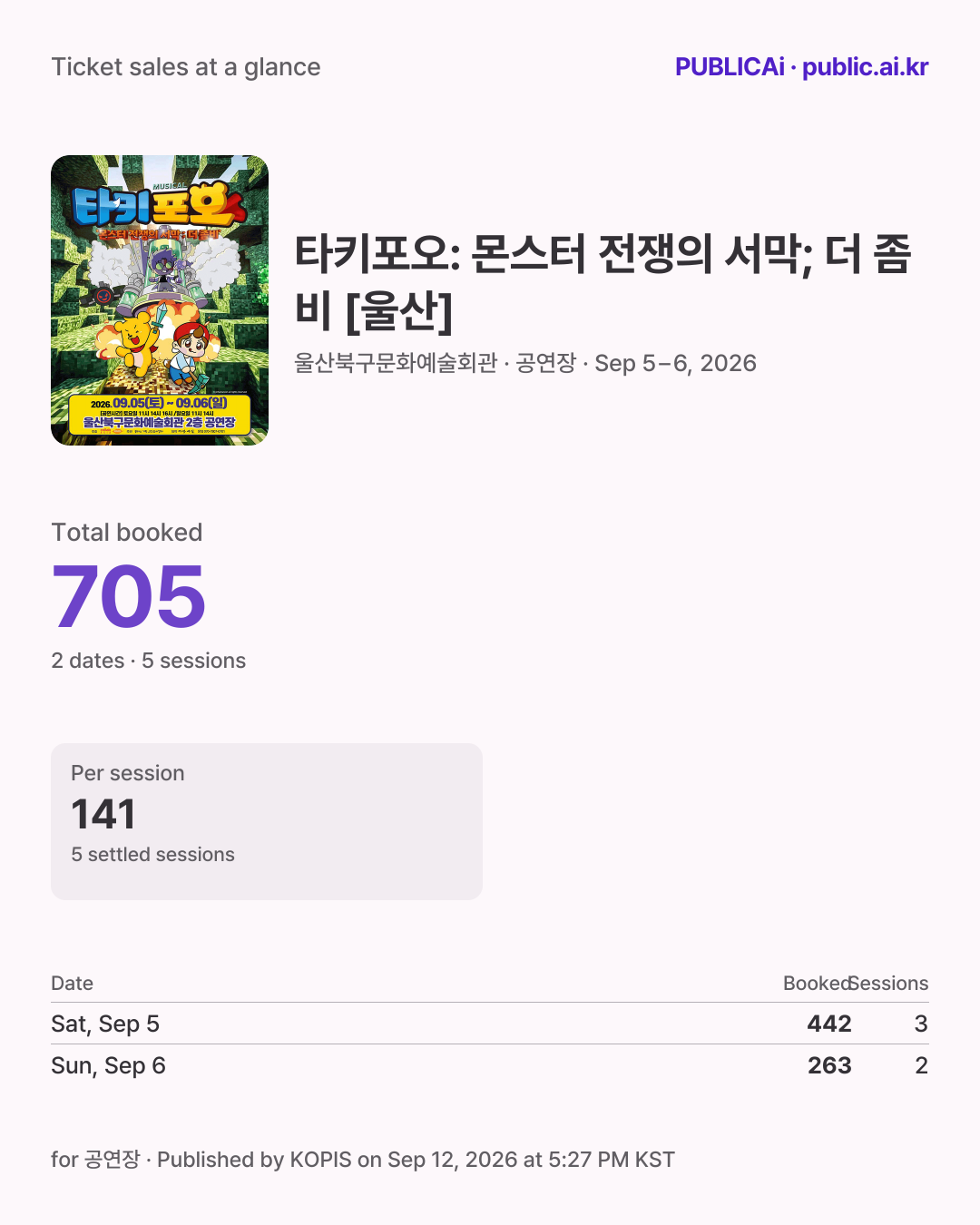This screenshot has height=1225, width=980.
Task: Click the Per session card
Action: click(x=267, y=822)
